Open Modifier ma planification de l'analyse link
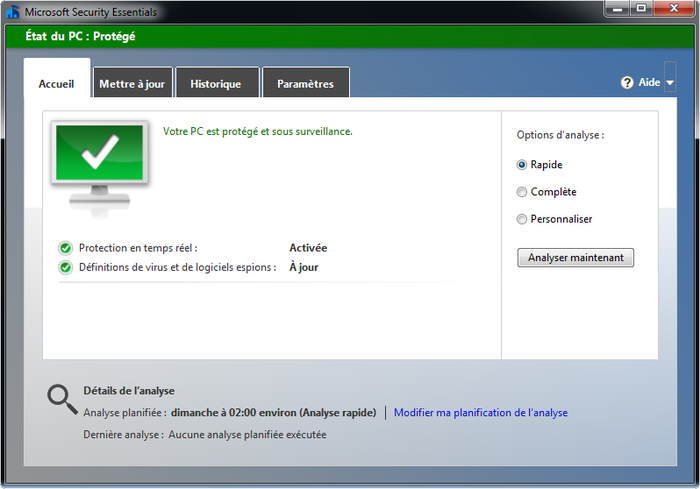The width and height of the screenshot is (700, 489). (x=481, y=413)
